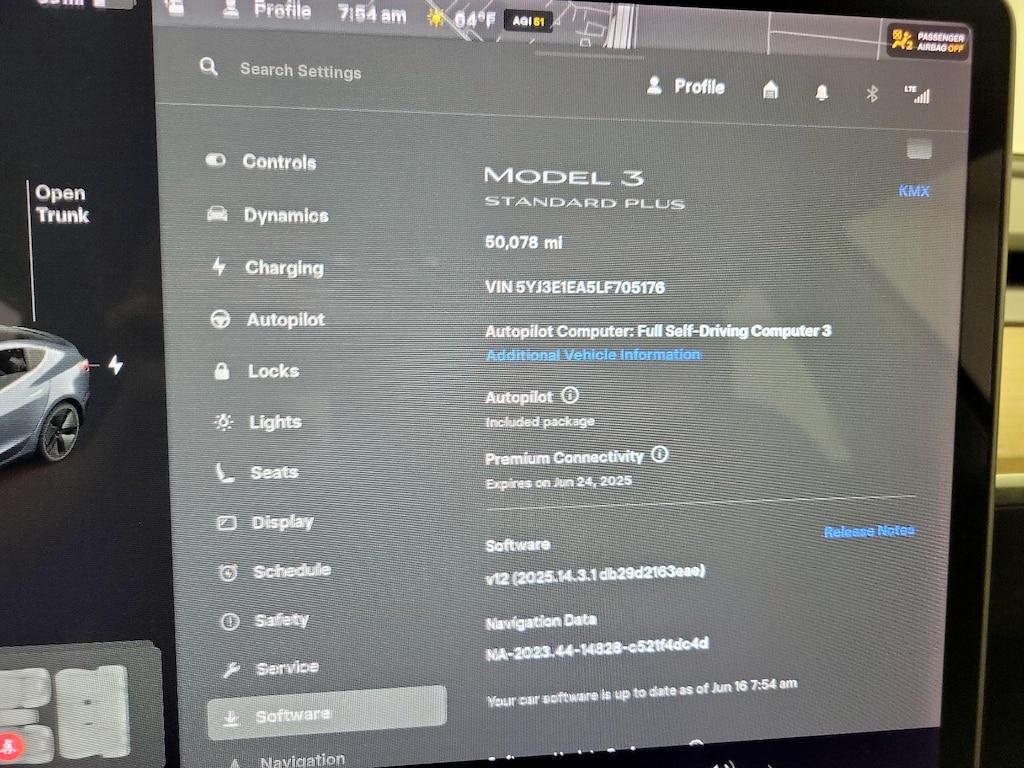This screenshot has width=1024, height=768.
Task: Tap the LTE signal strength icon
Action: coord(918,95)
